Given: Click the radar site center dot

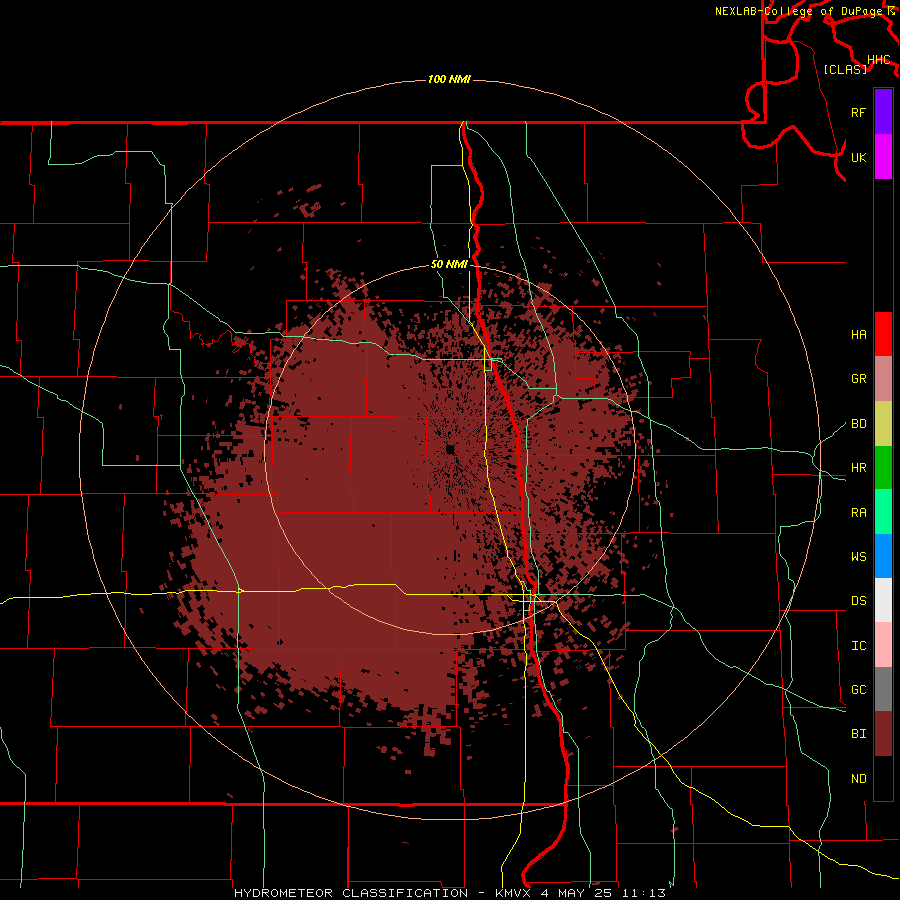Looking at the screenshot, I should point(450,449).
